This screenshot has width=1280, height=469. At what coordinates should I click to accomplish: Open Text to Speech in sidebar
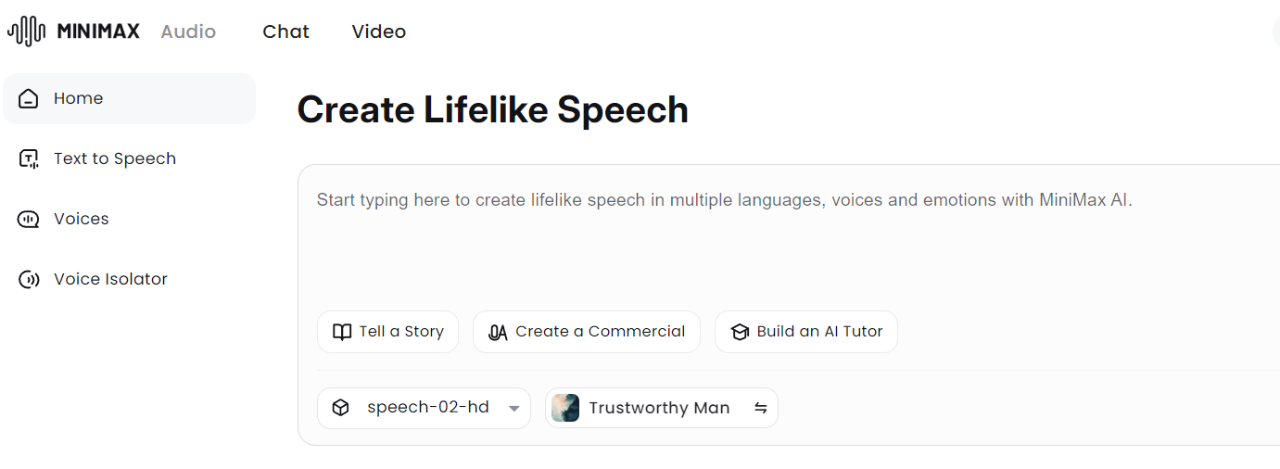pos(115,159)
